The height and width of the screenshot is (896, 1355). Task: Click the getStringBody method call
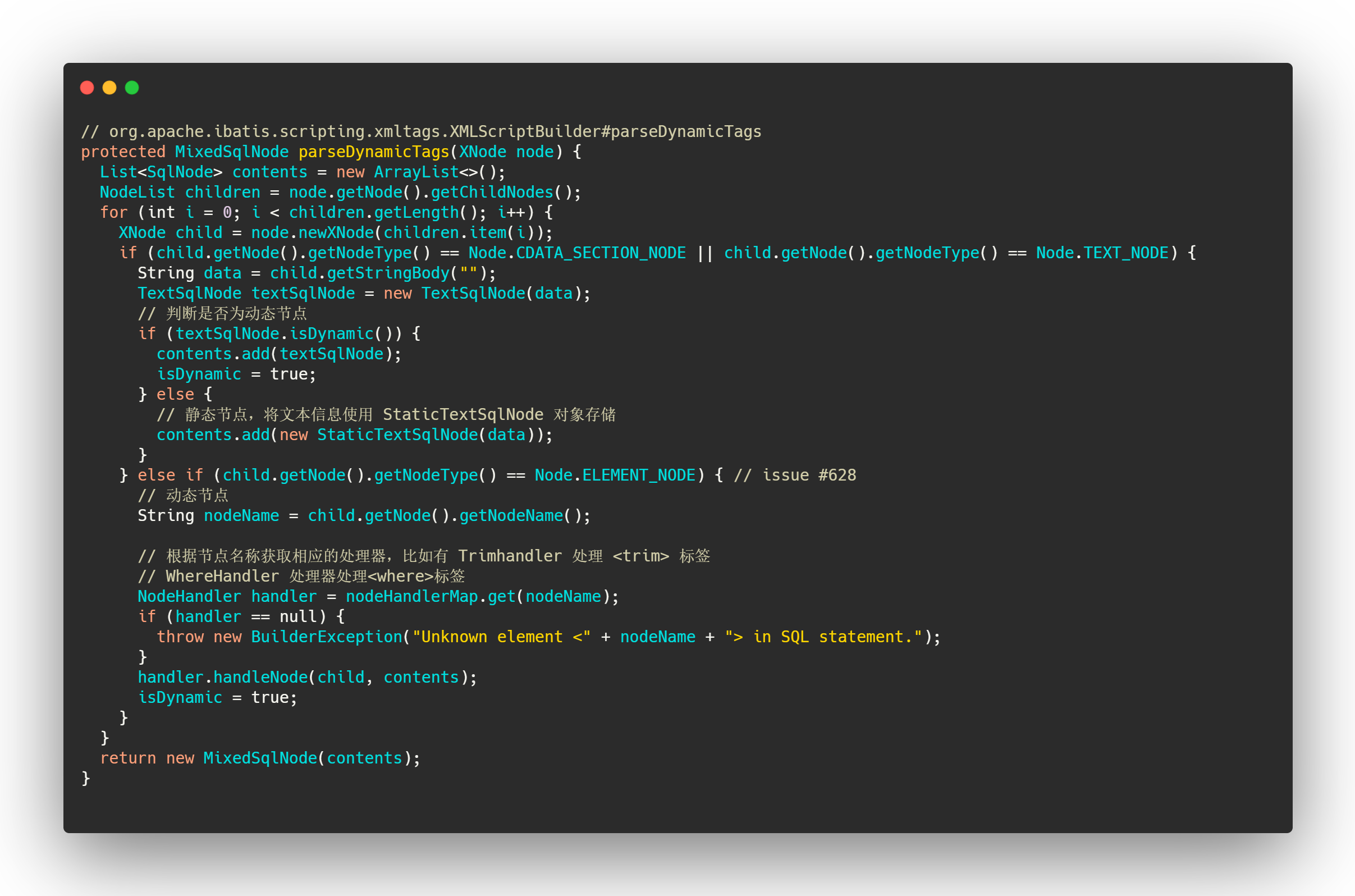[388, 273]
